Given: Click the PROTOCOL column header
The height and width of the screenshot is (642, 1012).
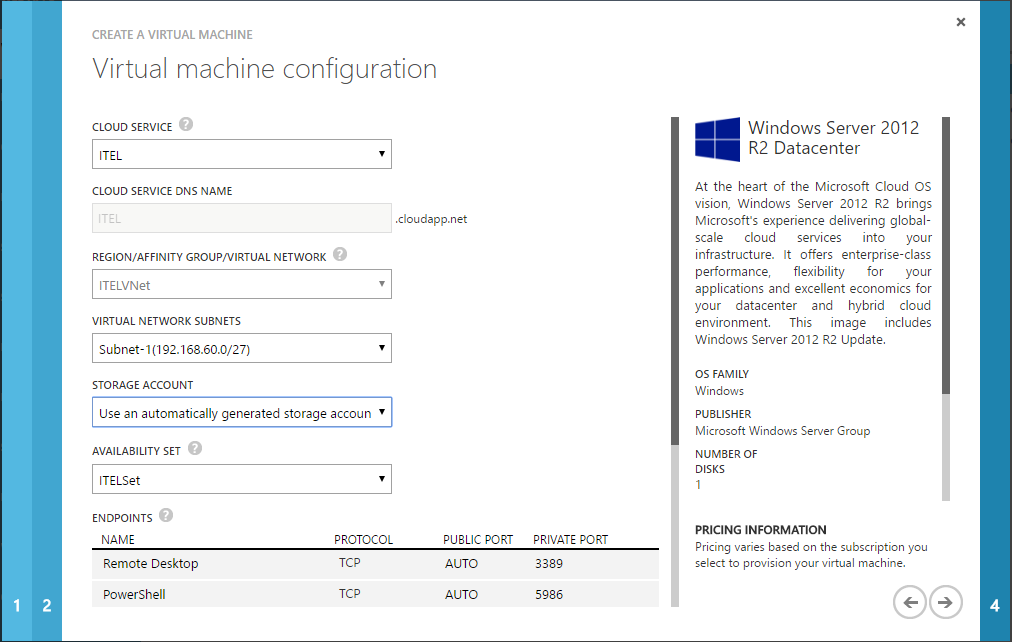Looking at the screenshot, I should point(363,539).
